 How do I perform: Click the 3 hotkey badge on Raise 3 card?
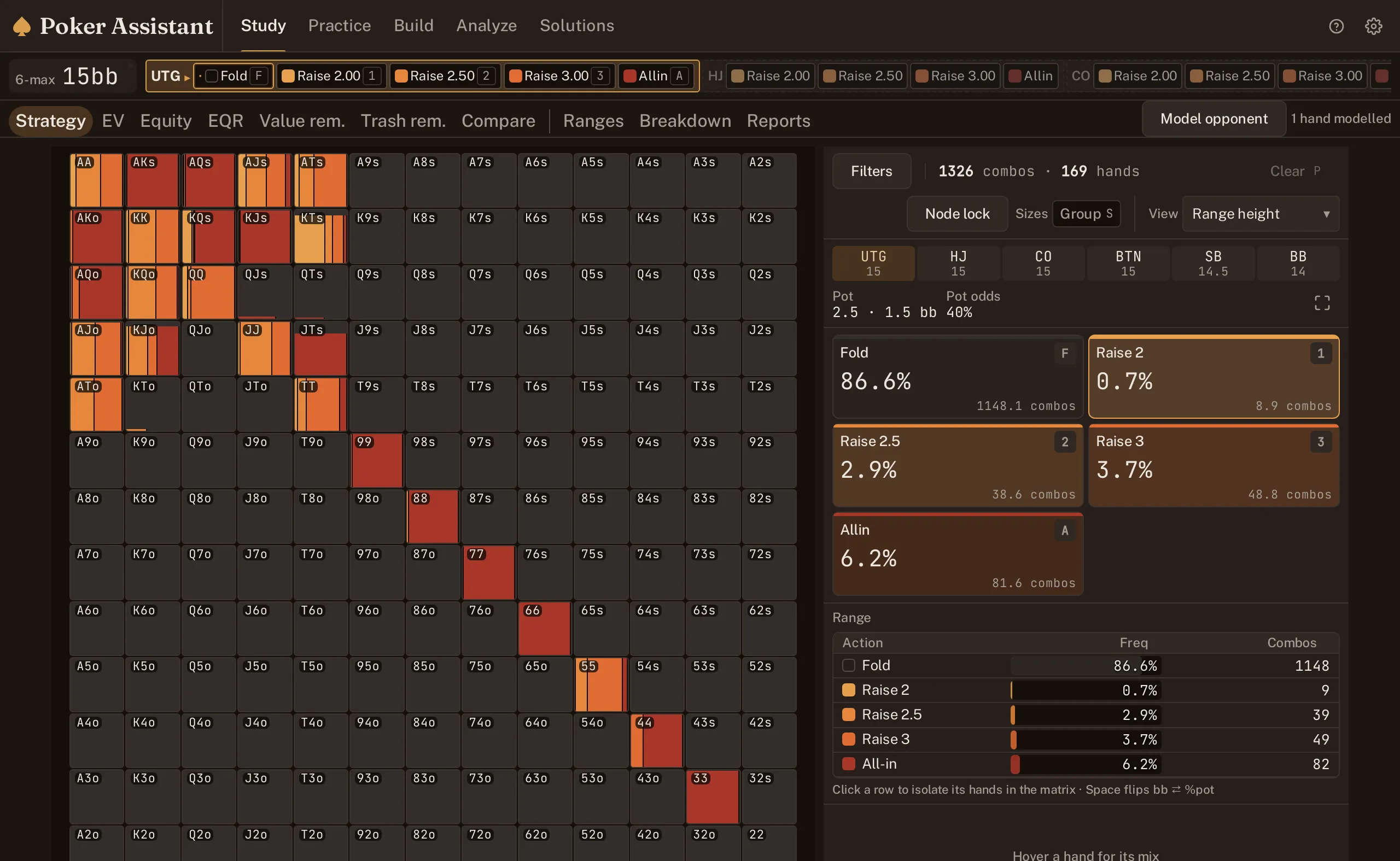click(1320, 442)
